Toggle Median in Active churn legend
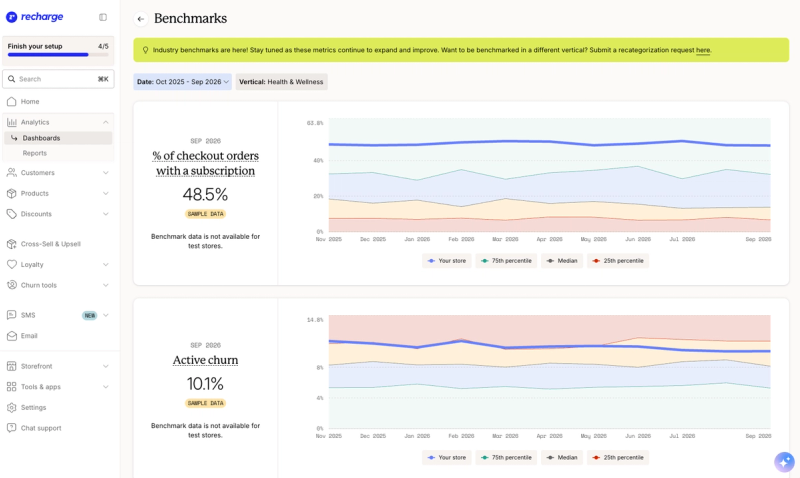This screenshot has height=478, width=800. click(562, 458)
